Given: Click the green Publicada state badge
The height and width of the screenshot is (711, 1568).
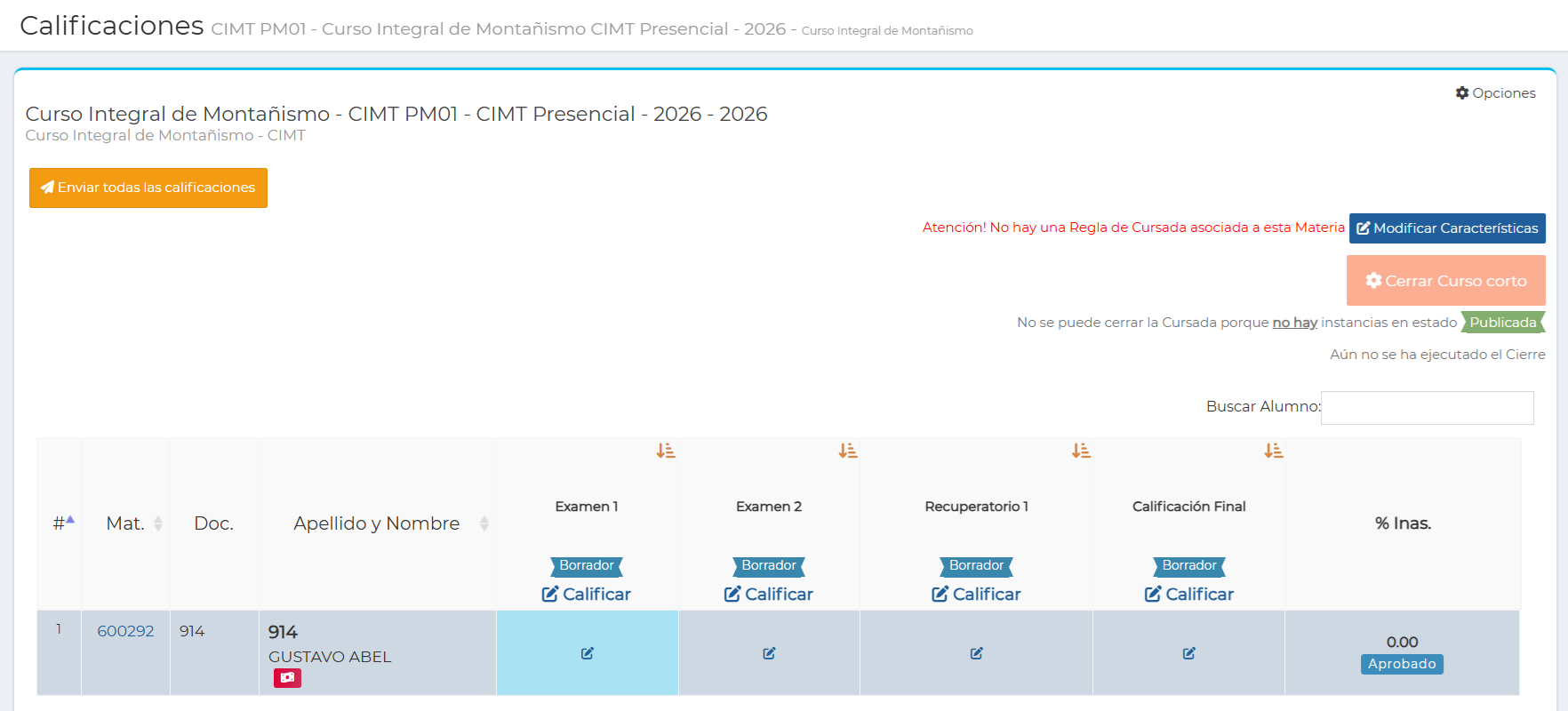Looking at the screenshot, I should 1503,323.
